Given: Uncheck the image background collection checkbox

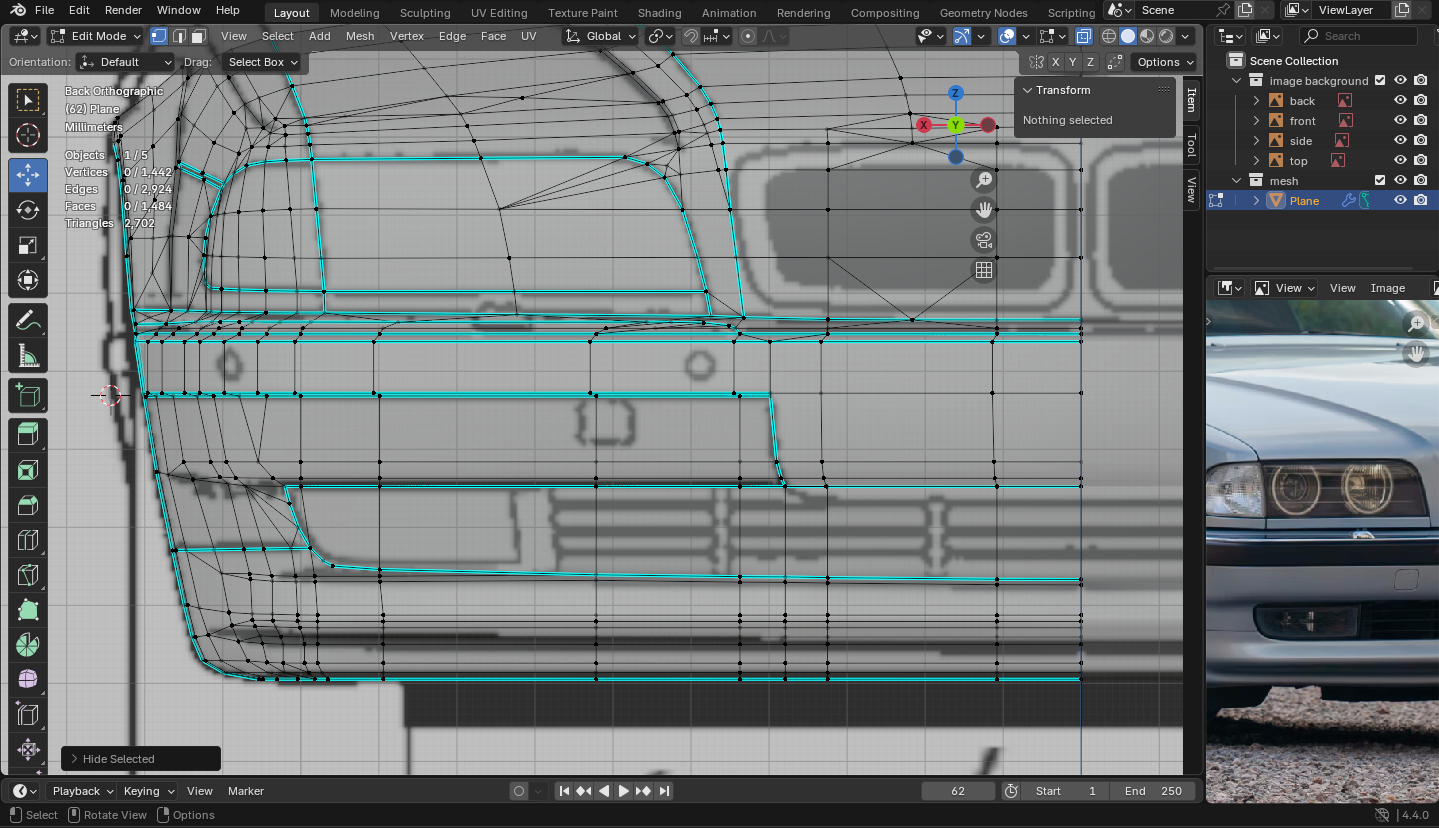Looking at the screenshot, I should pos(1380,81).
